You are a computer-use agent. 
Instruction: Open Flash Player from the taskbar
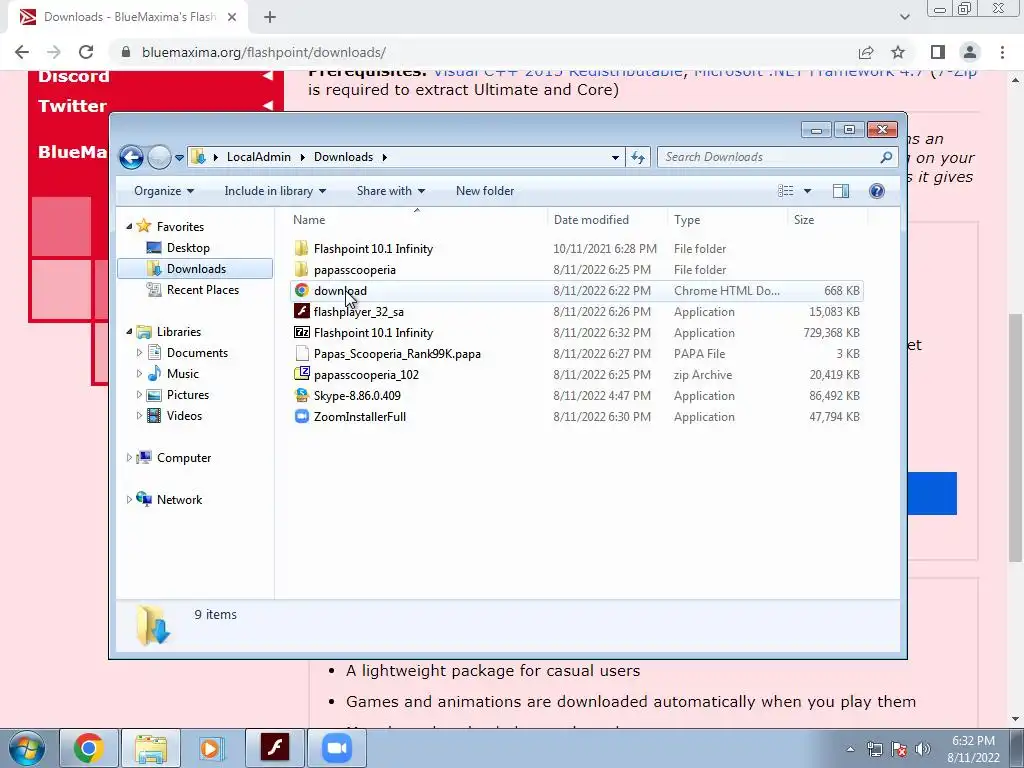tap(274, 748)
